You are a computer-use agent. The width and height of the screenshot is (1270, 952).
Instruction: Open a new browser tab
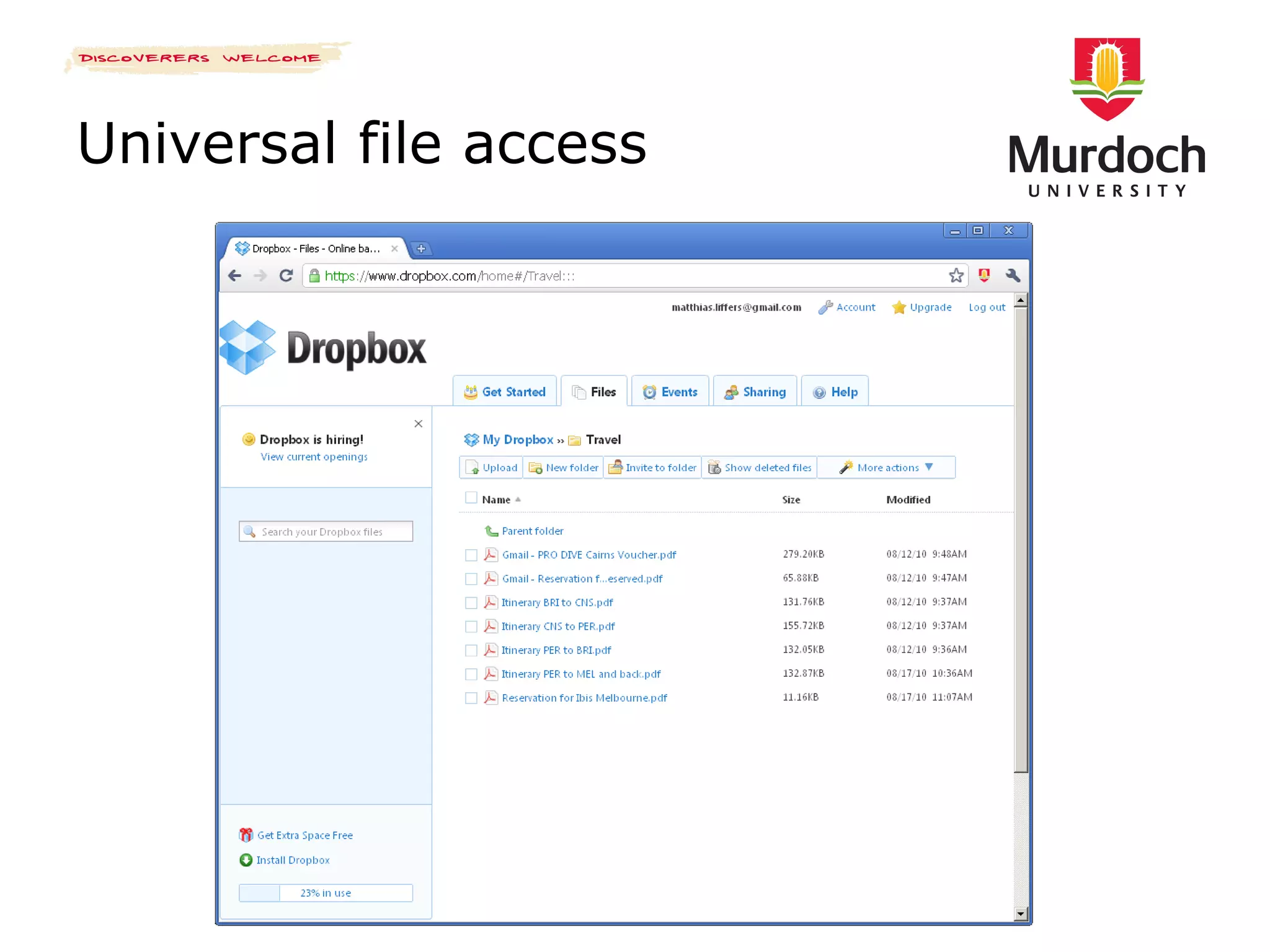[421, 249]
